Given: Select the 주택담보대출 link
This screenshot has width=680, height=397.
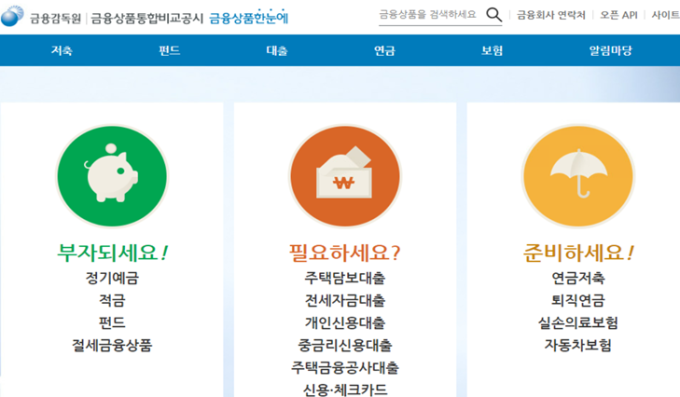Looking at the screenshot, I should tap(345, 278).
